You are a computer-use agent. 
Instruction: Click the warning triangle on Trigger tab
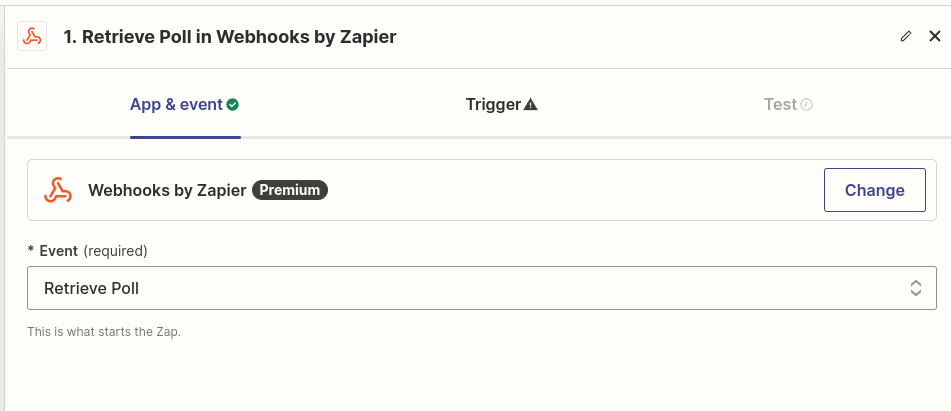[531, 105]
